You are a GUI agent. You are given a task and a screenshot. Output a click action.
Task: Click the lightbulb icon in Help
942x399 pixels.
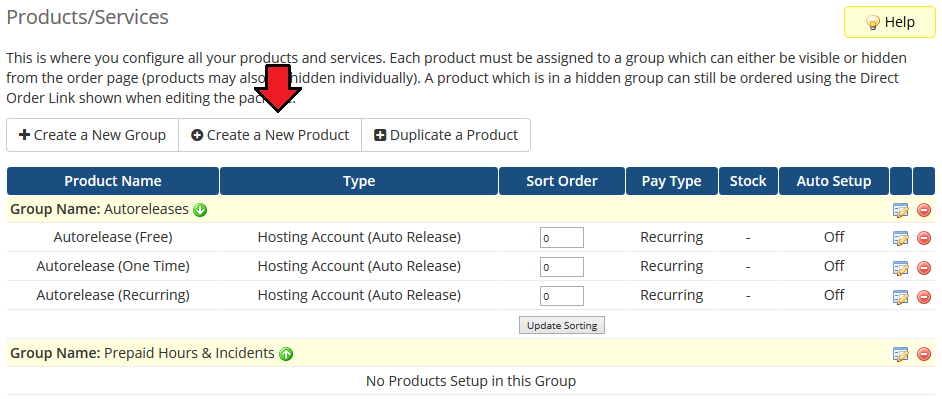(872, 23)
